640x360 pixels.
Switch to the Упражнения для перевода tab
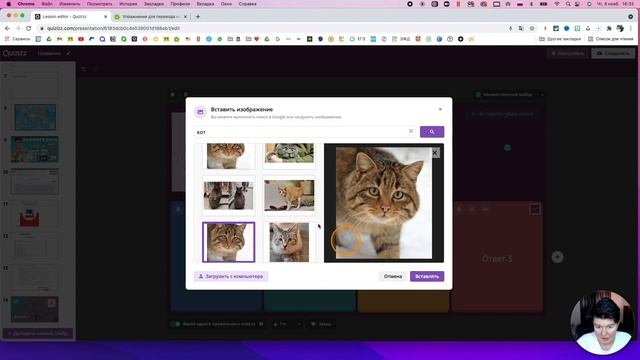(150, 17)
